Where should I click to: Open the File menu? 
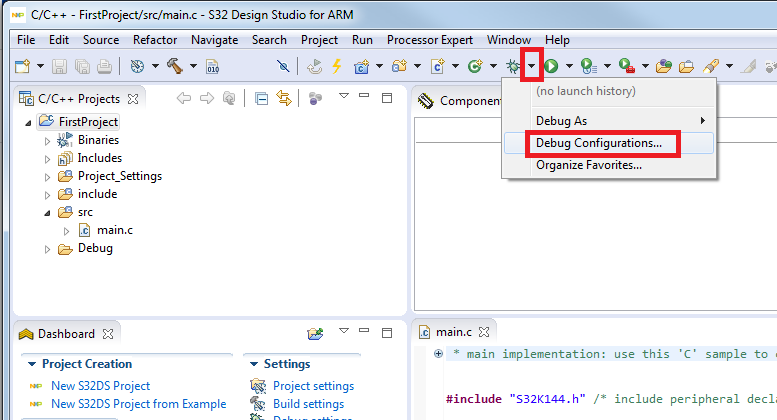(x=26, y=40)
